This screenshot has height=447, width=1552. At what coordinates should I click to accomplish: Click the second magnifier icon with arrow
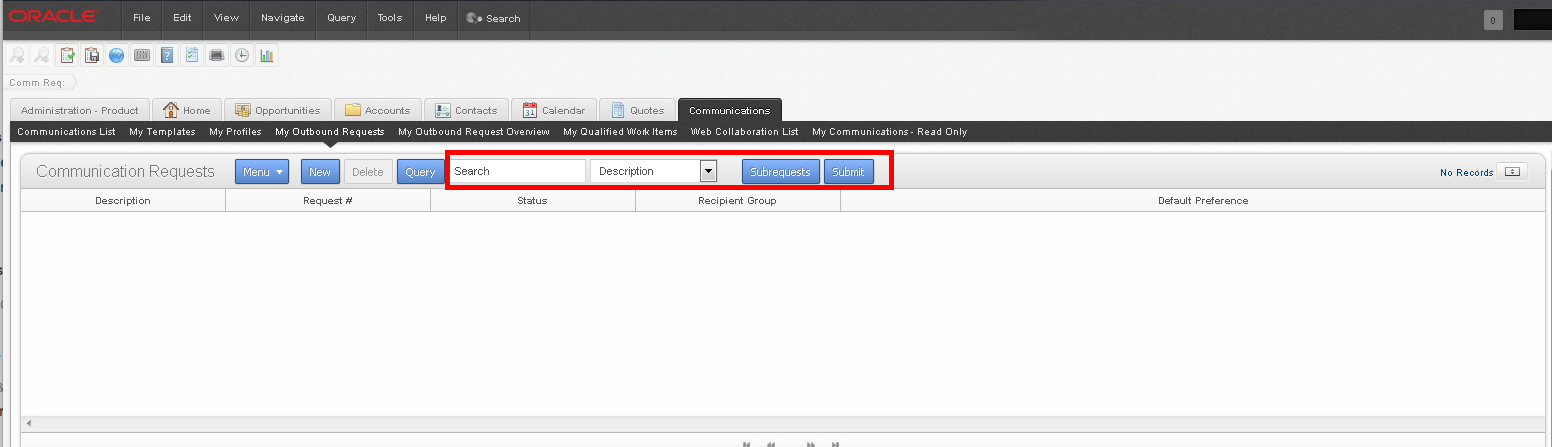(42, 56)
